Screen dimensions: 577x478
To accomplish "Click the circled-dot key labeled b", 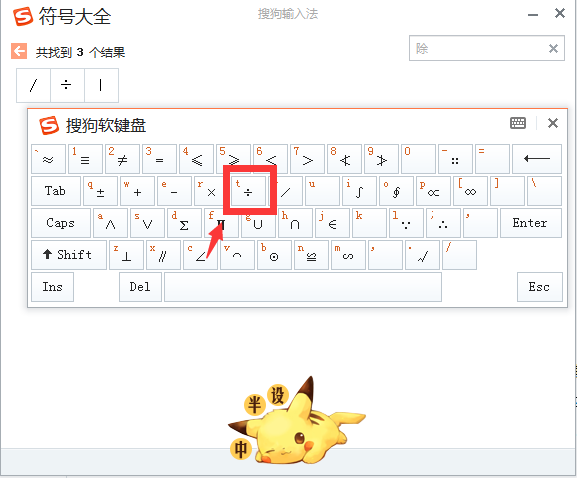I will (274, 255).
